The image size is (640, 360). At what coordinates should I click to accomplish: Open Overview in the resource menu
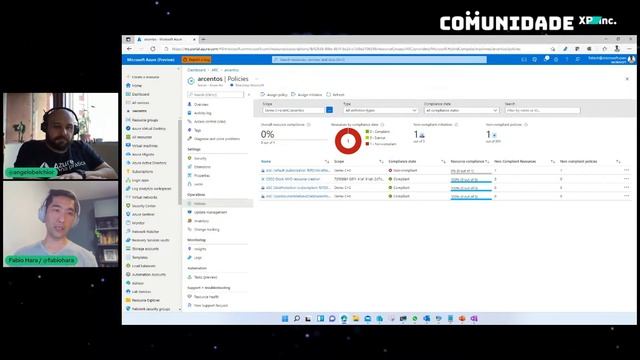click(198, 104)
